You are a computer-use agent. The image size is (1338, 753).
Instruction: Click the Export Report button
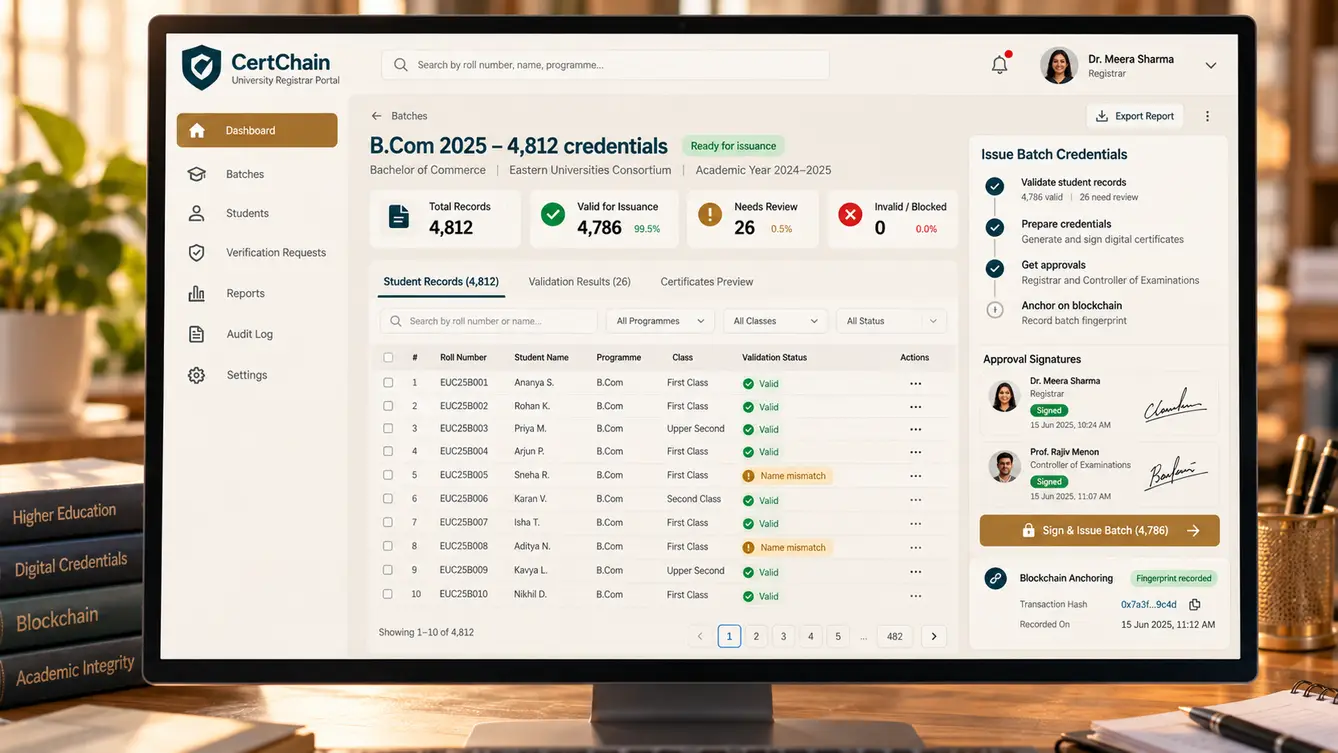1135,116
